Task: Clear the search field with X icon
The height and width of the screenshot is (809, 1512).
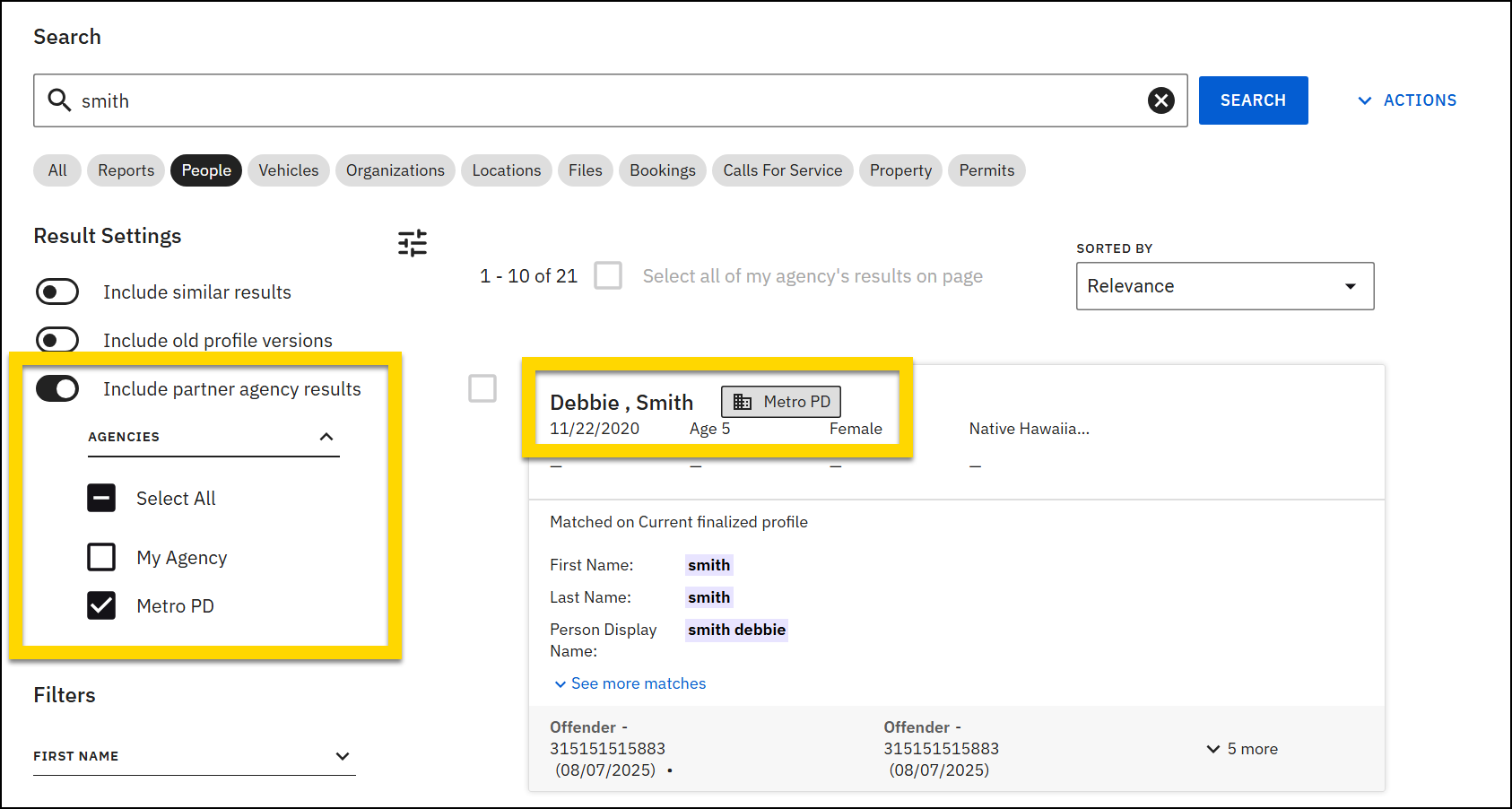Action: coord(1161,100)
